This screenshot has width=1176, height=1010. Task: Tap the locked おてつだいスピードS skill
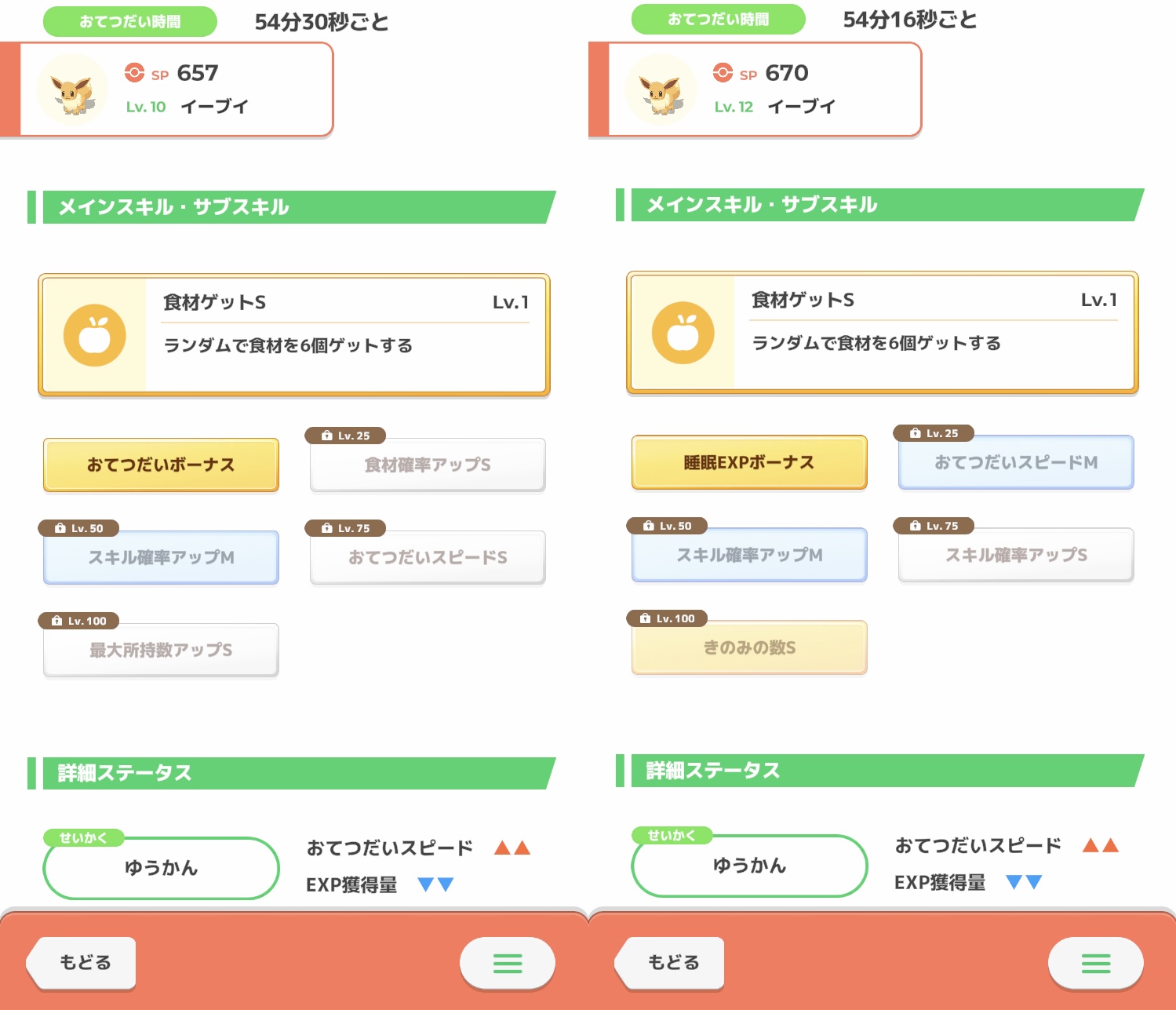point(428,557)
